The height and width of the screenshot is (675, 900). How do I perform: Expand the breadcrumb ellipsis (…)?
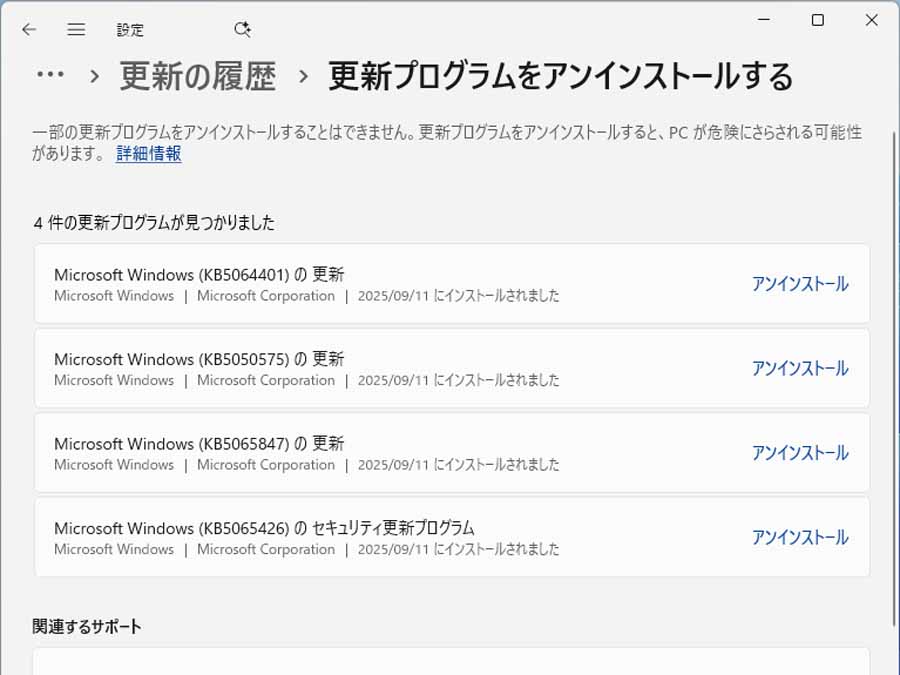pos(50,75)
